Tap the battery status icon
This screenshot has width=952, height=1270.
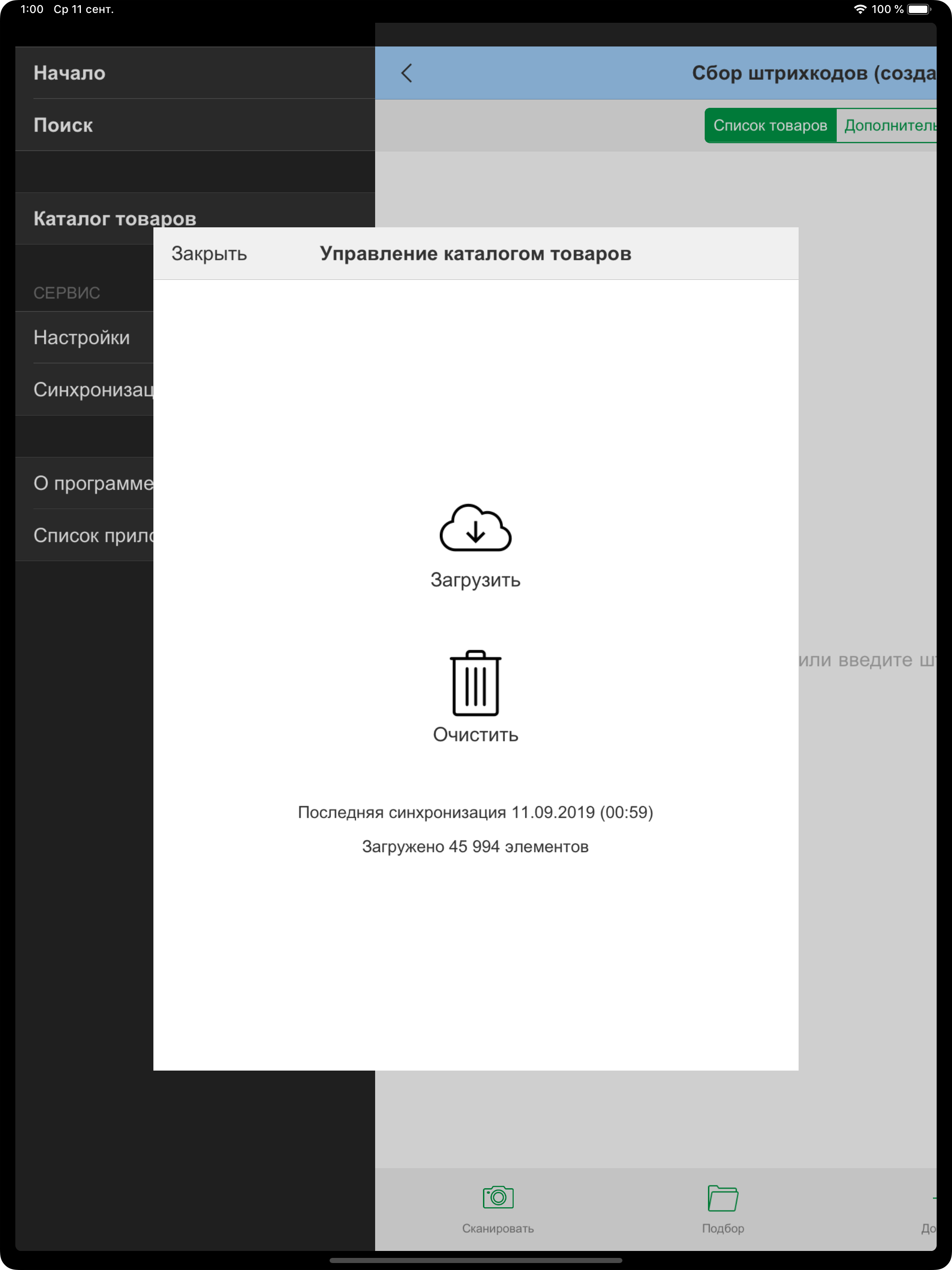point(919,9)
